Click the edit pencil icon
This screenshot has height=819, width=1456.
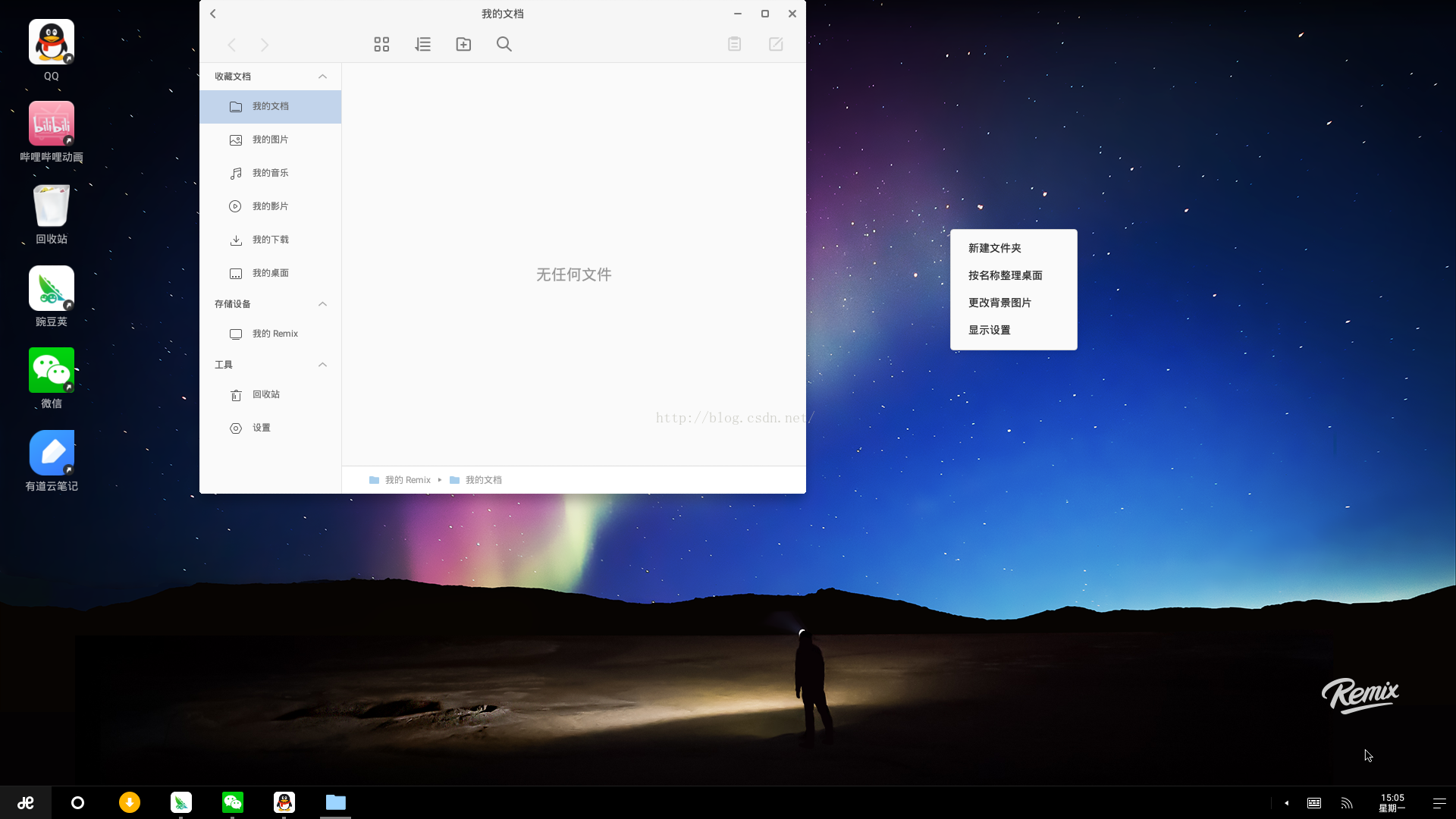click(776, 45)
